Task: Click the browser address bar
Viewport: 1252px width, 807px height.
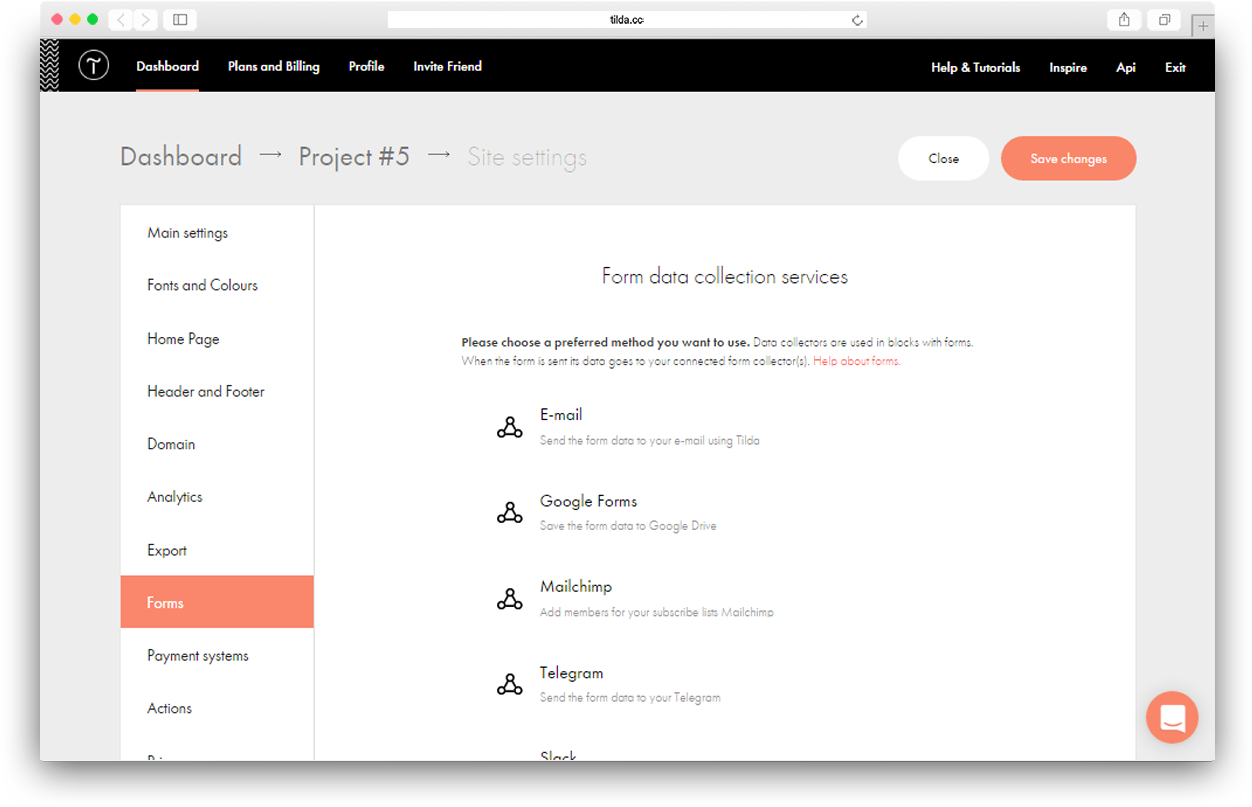Action: point(626,18)
